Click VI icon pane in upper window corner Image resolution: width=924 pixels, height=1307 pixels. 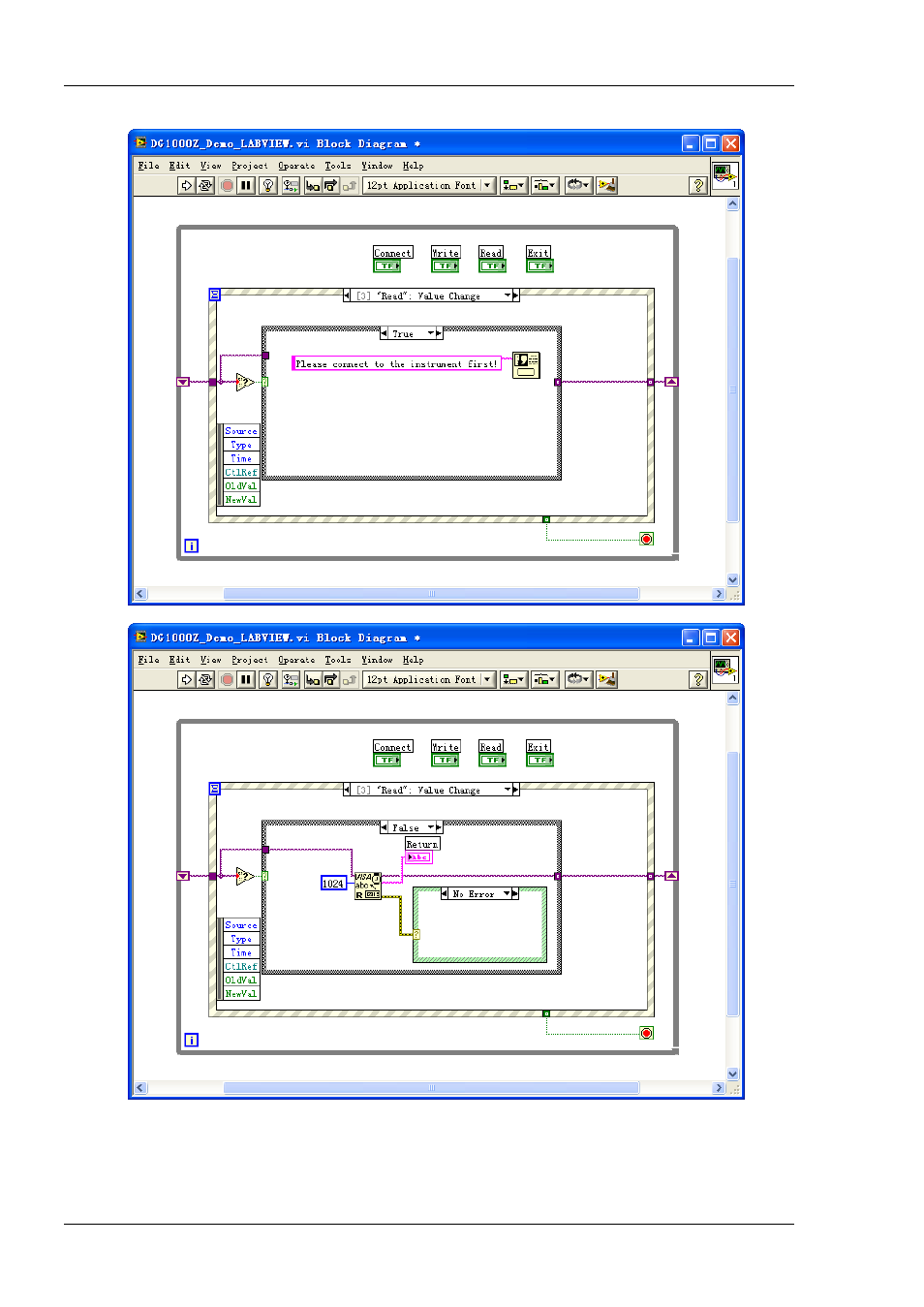[725, 175]
